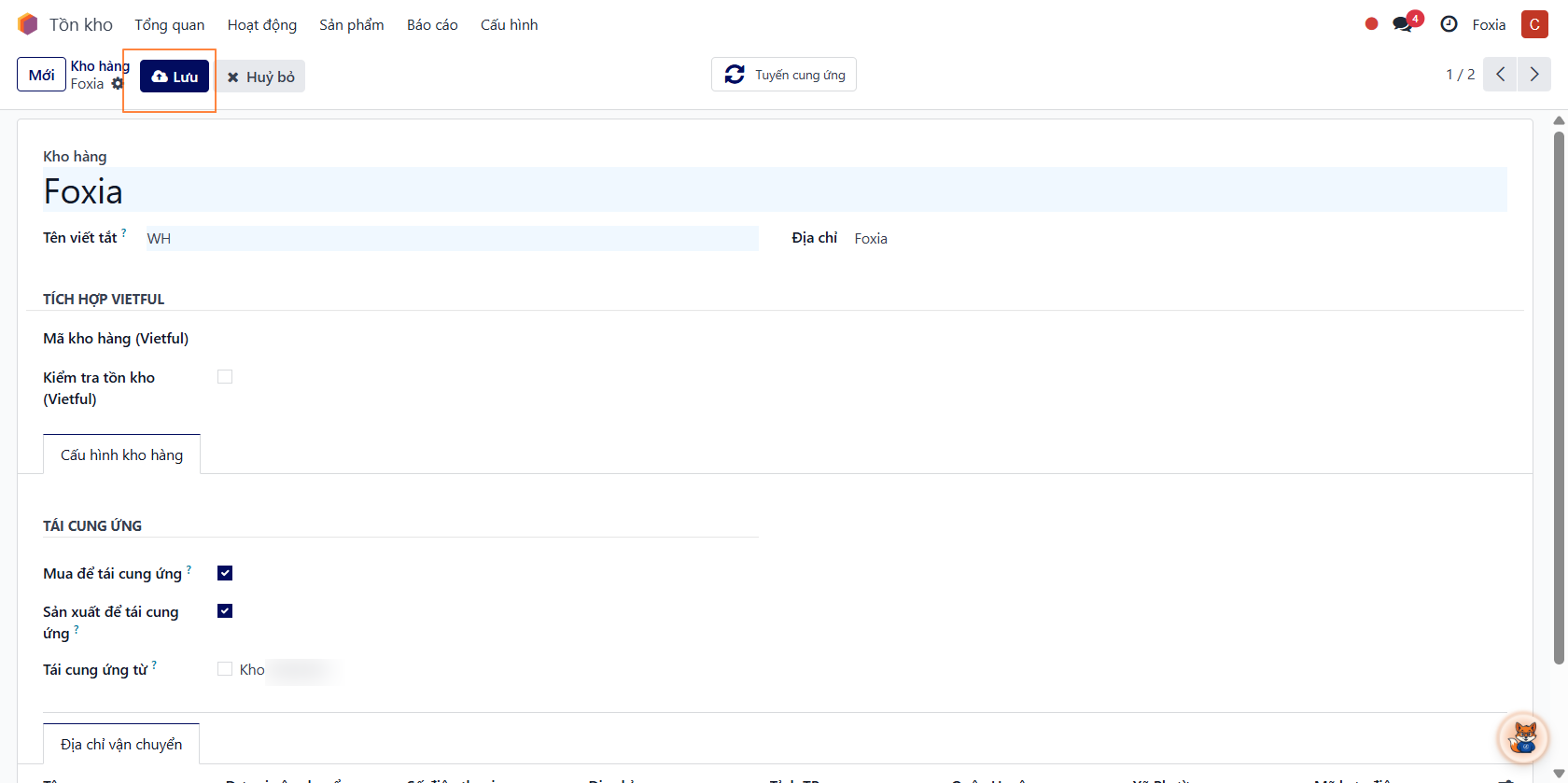Click the Tuyến cung ứng button
1568x783 pixels.
click(x=784, y=75)
